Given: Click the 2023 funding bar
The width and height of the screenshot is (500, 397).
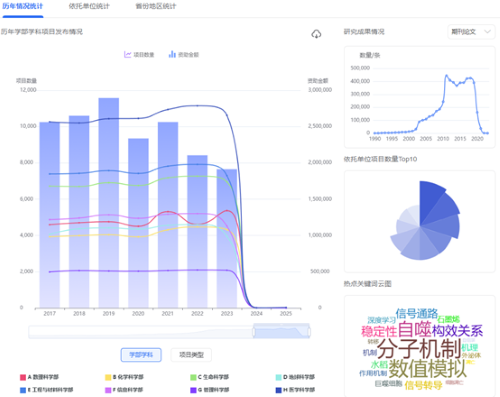Looking at the screenshot, I should click(227, 238).
